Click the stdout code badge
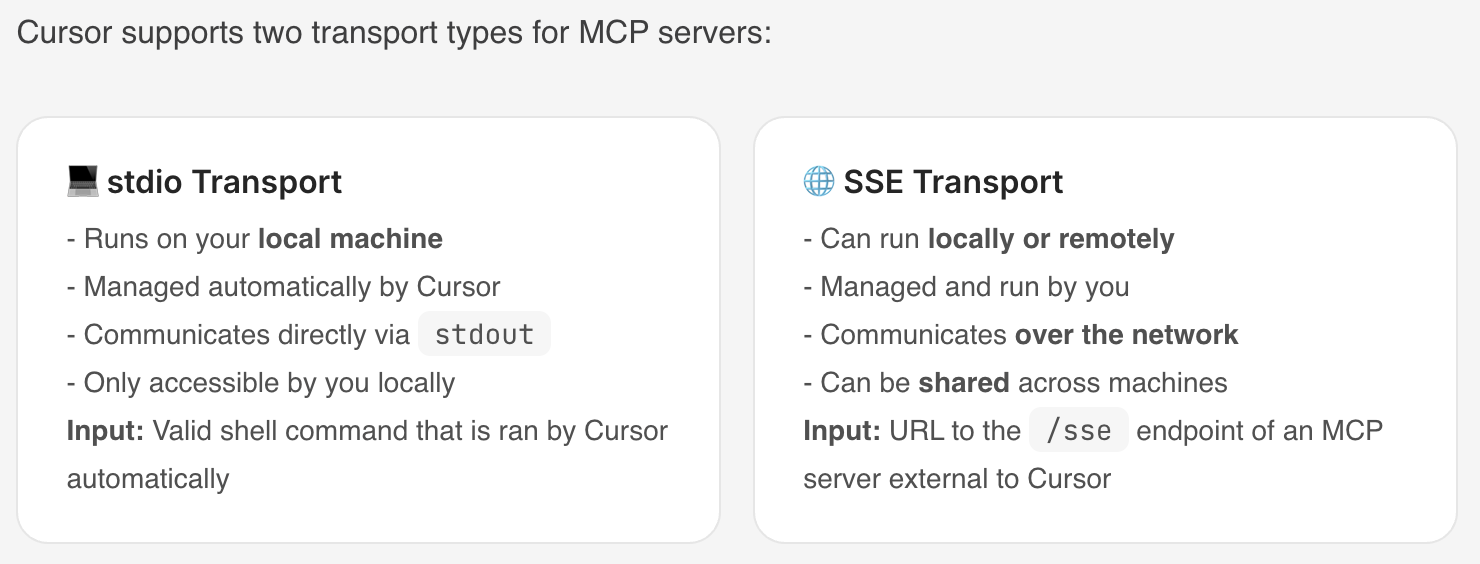 [x=484, y=335]
